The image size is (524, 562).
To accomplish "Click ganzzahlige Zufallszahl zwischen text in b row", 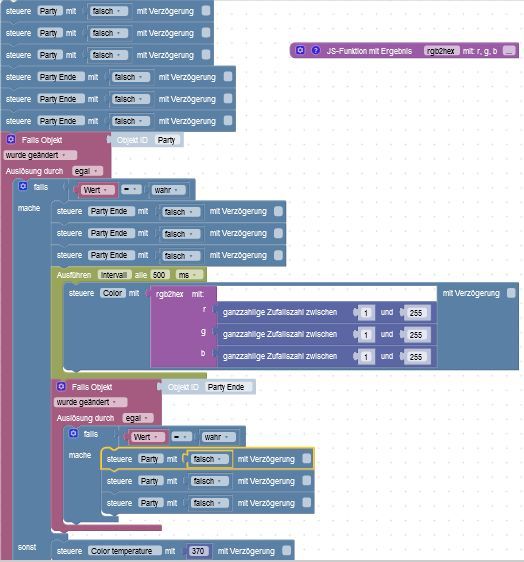I will point(280,356).
